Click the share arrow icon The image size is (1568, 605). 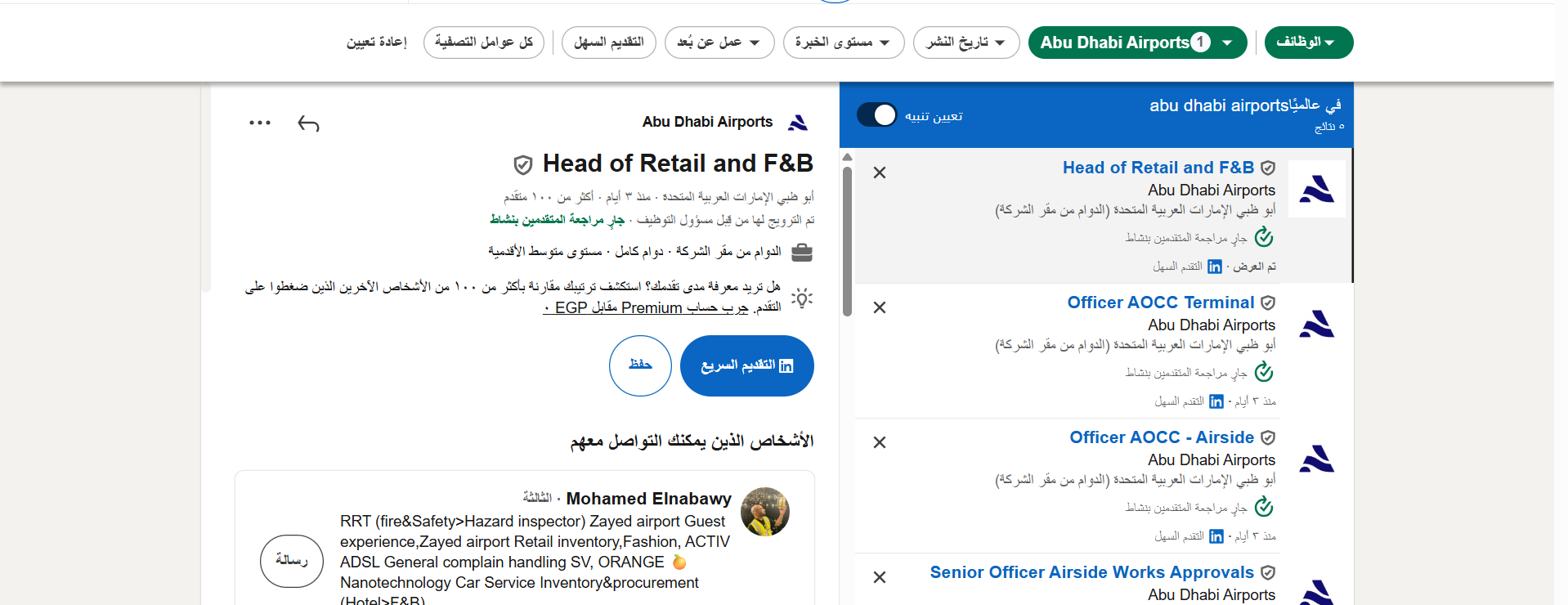pyautogui.click(x=308, y=123)
